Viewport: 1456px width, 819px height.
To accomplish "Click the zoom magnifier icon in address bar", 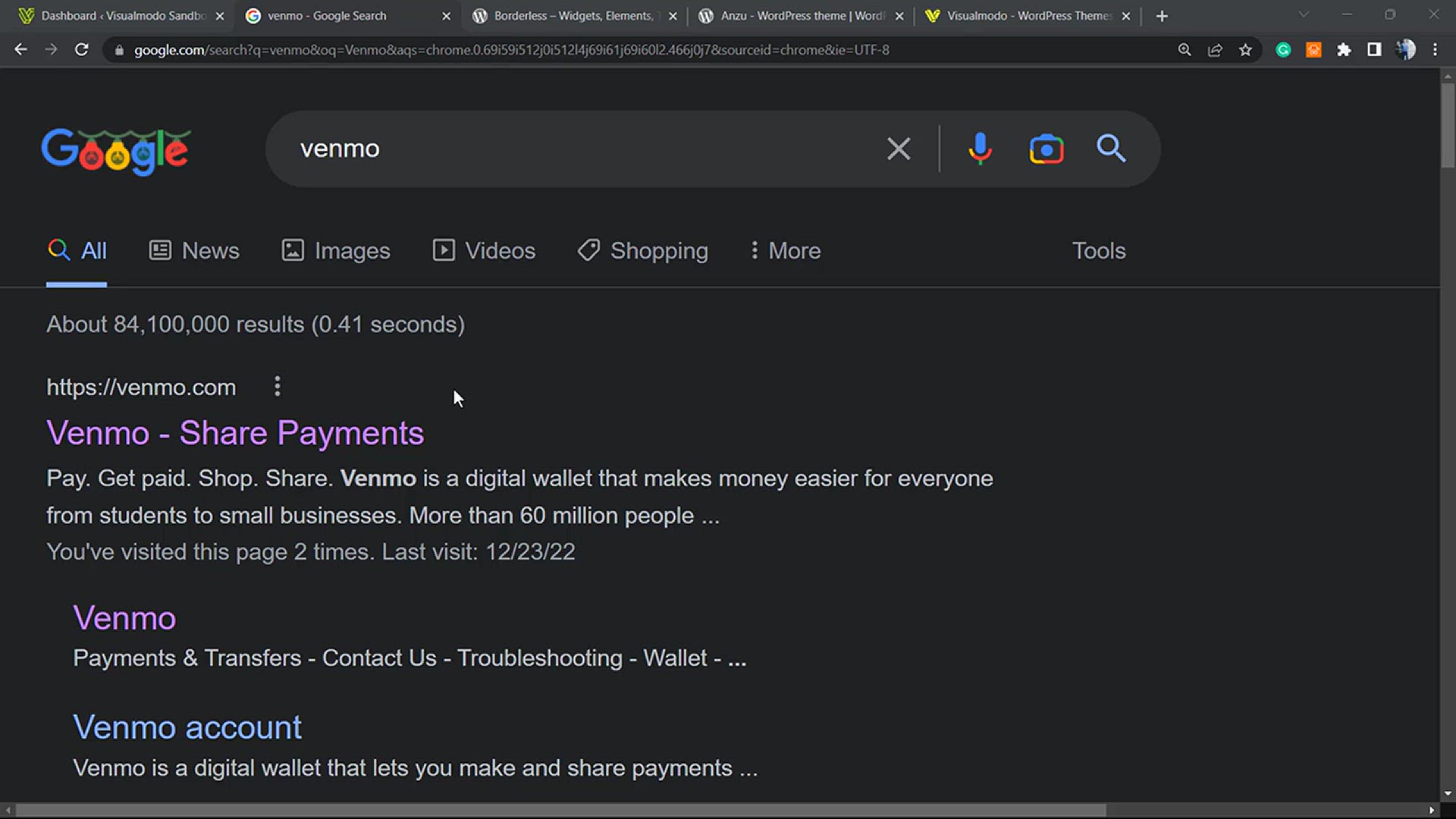I will [x=1185, y=50].
